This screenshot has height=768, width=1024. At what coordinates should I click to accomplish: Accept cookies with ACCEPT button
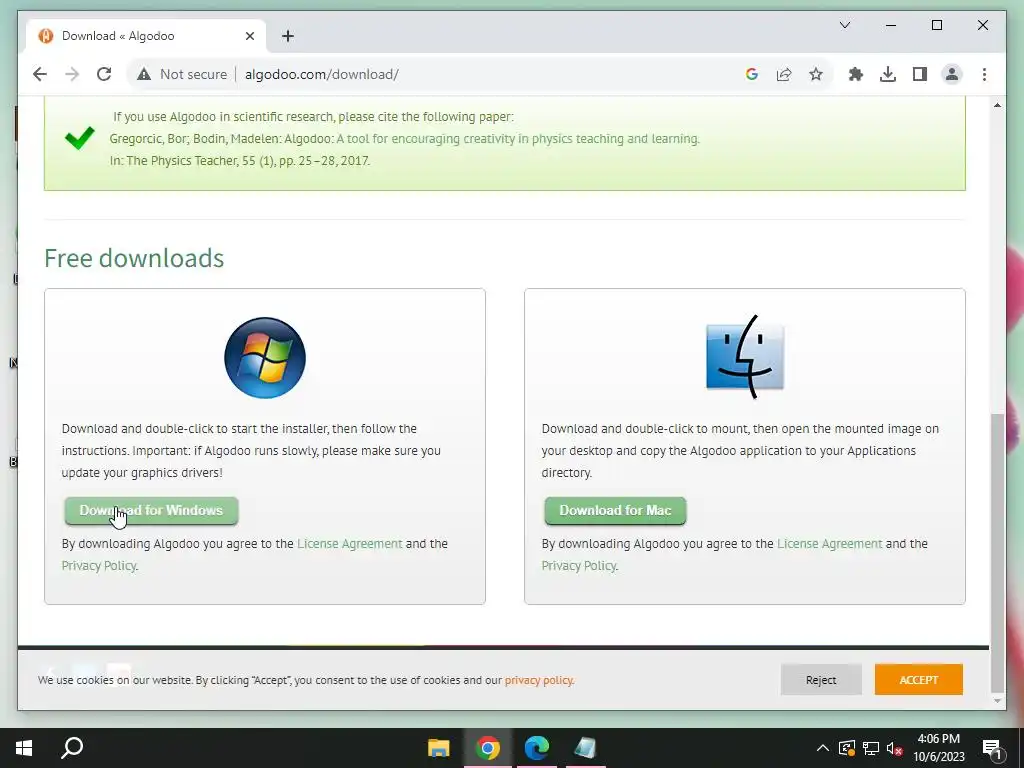point(919,680)
